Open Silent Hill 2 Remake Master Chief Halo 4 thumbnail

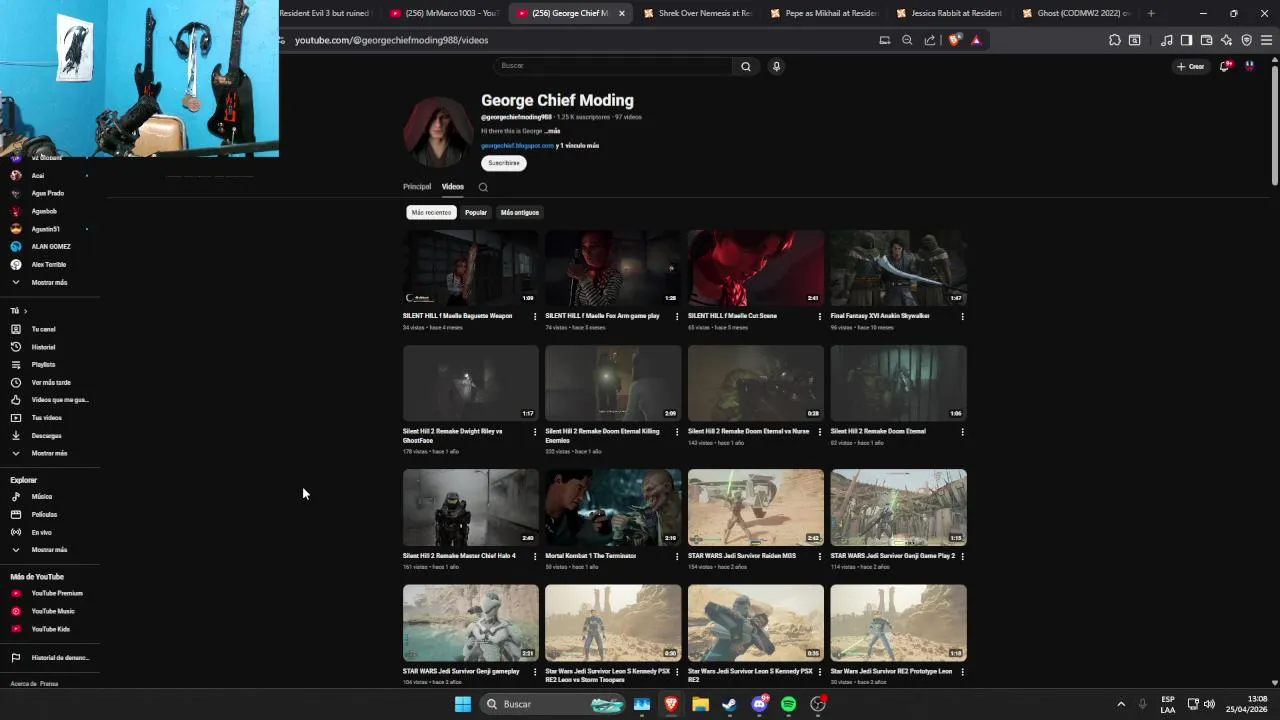471,508
